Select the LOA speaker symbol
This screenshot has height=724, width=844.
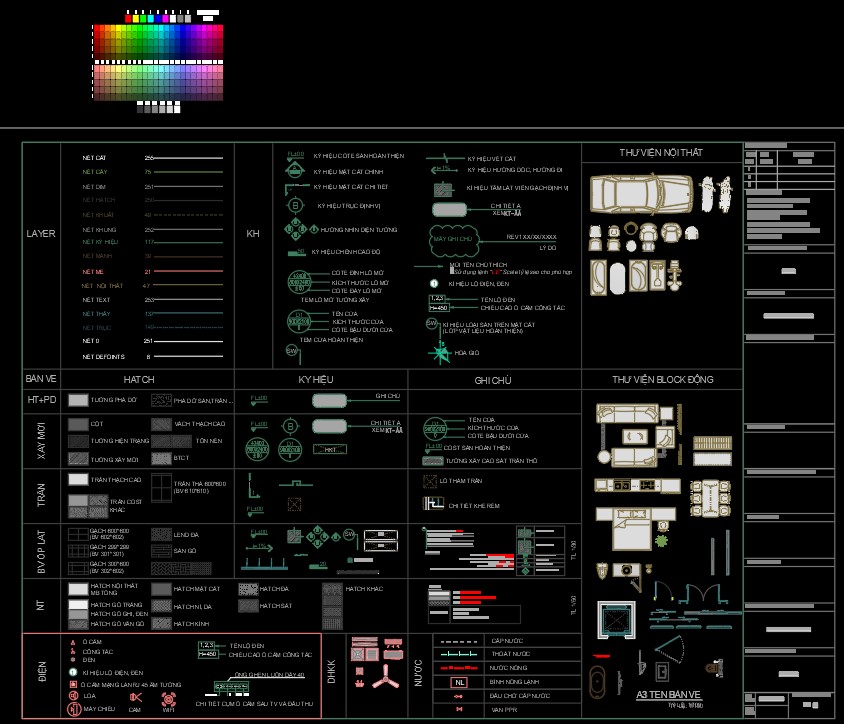tap(74, 695)
